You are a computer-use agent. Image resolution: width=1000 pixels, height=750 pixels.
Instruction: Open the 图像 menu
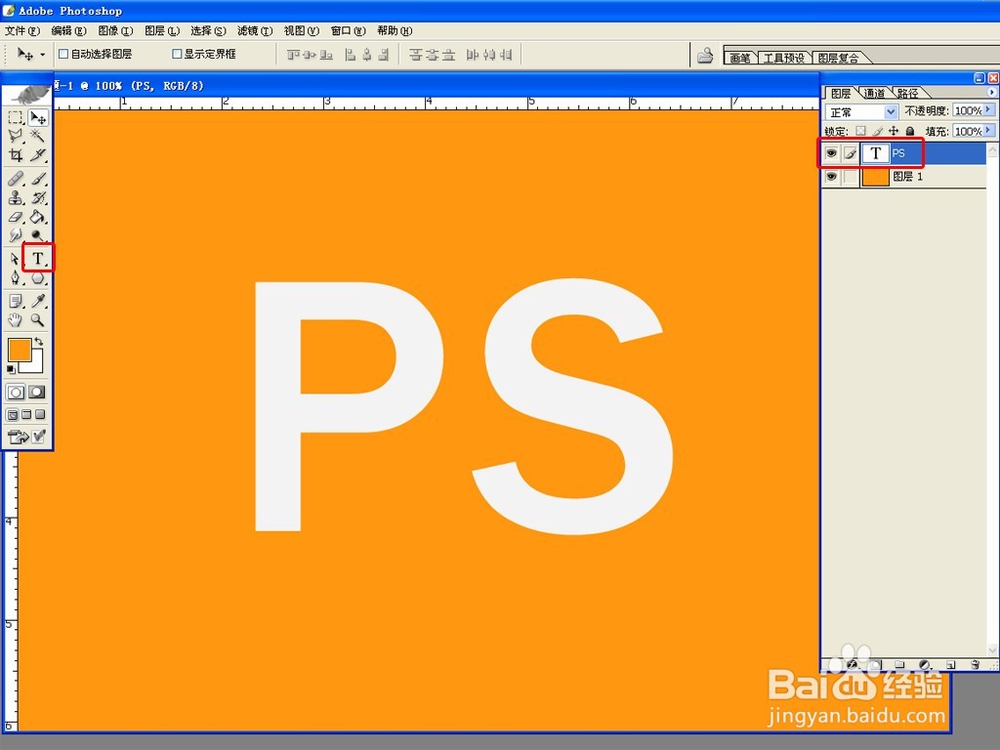click(x=115, y=31)
